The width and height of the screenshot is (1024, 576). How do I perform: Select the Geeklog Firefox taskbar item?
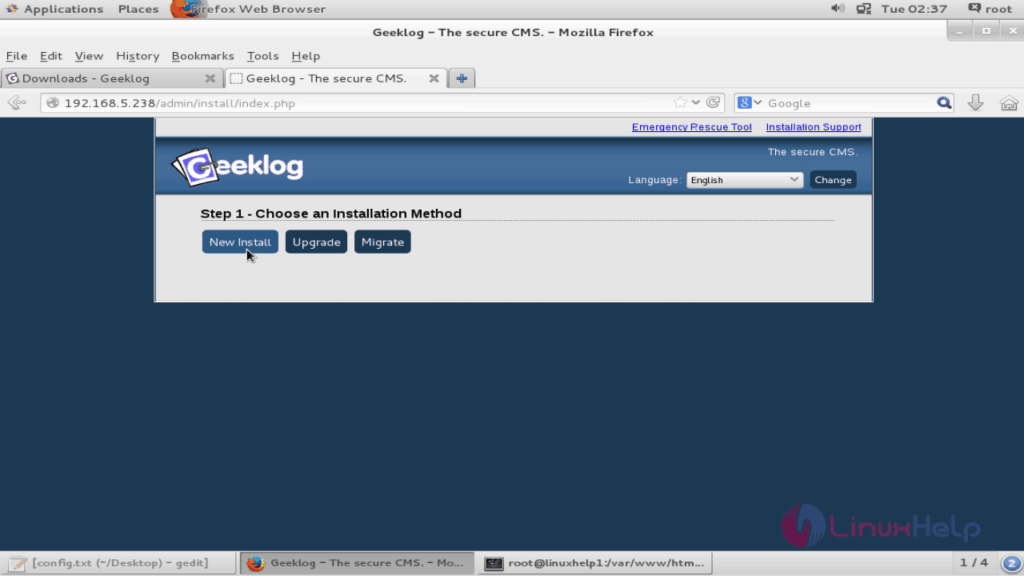357,562
